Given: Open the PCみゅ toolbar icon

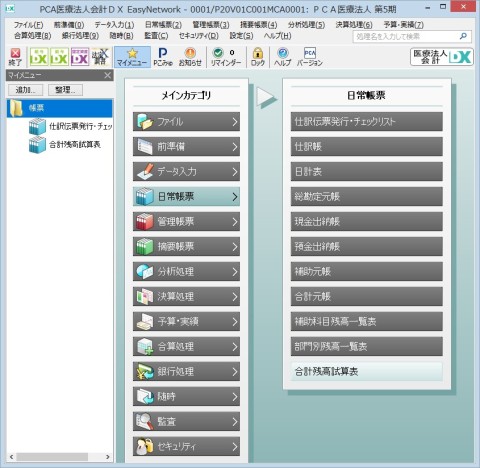Looking at the screenshot, I should coord(163,57).
